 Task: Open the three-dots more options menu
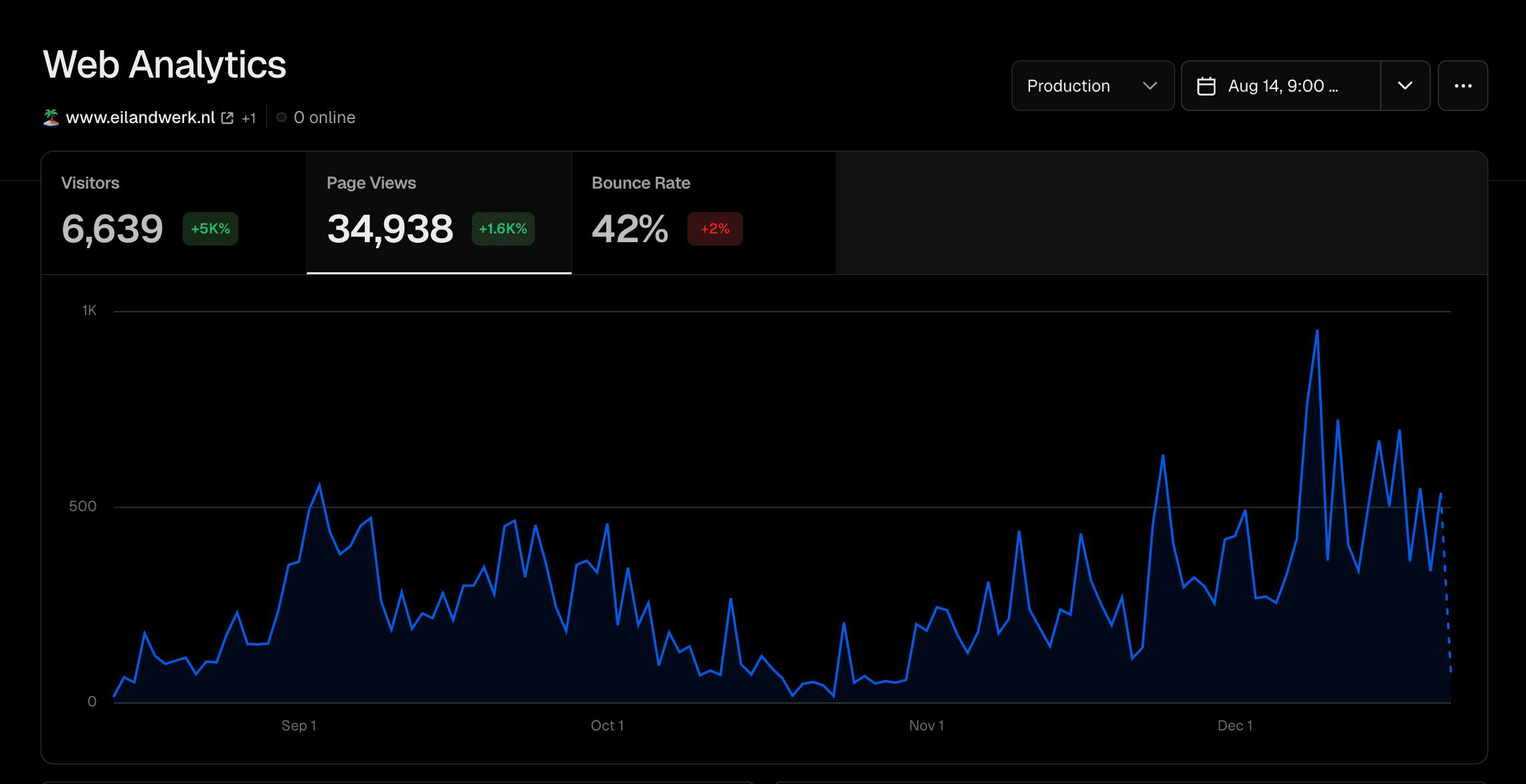click(1462, 86)
